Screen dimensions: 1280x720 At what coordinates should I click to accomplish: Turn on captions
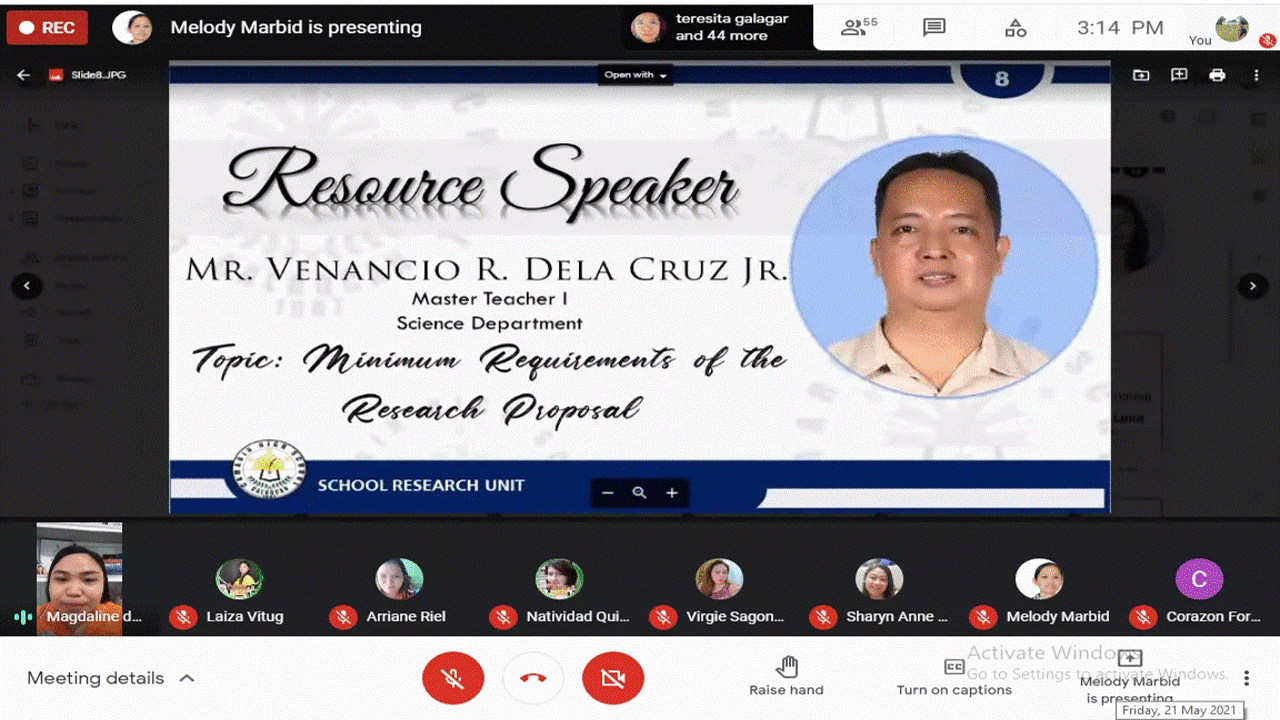point(954,677)
